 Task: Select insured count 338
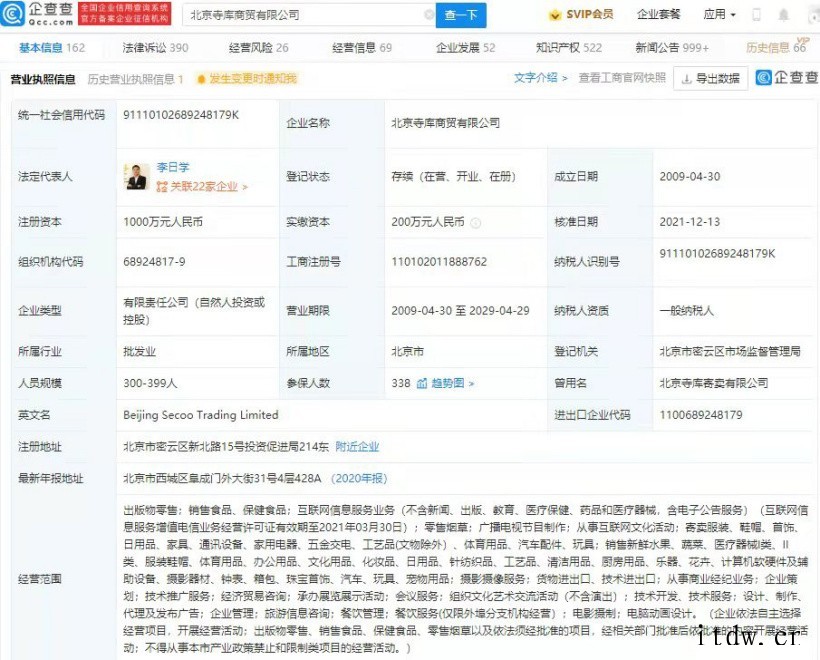(401, 383)
